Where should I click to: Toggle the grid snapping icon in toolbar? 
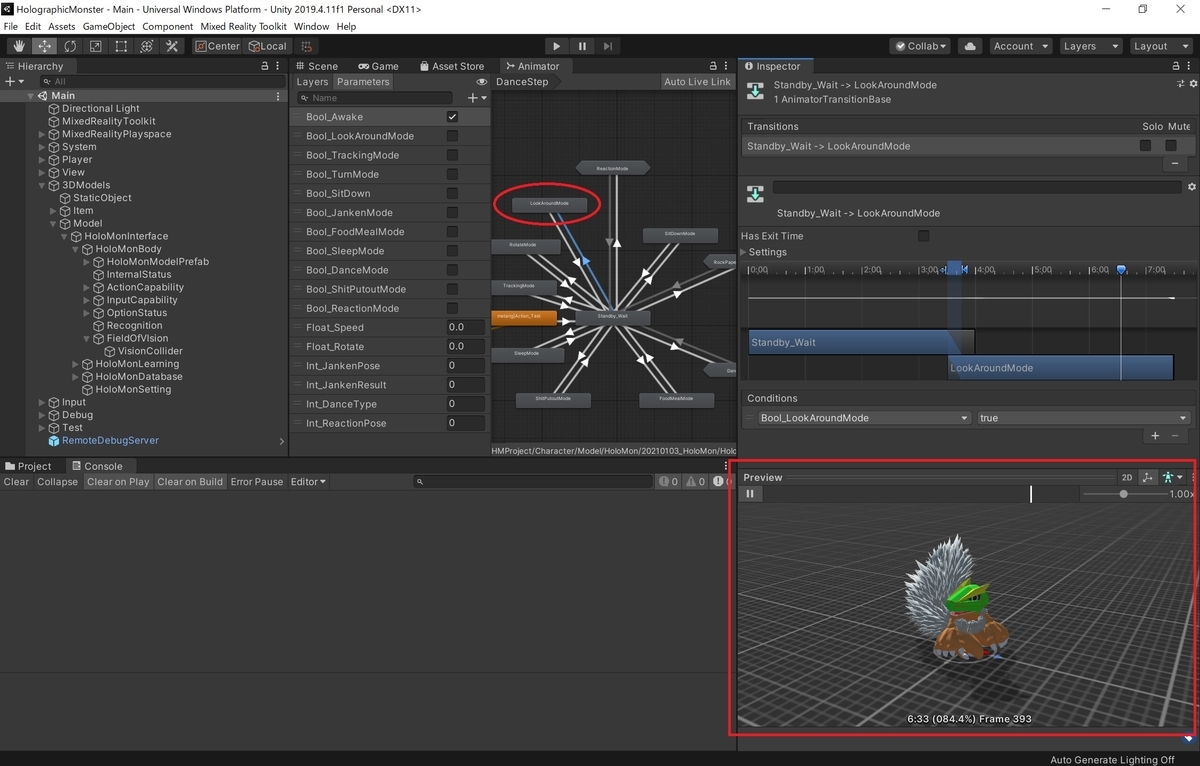306,46
